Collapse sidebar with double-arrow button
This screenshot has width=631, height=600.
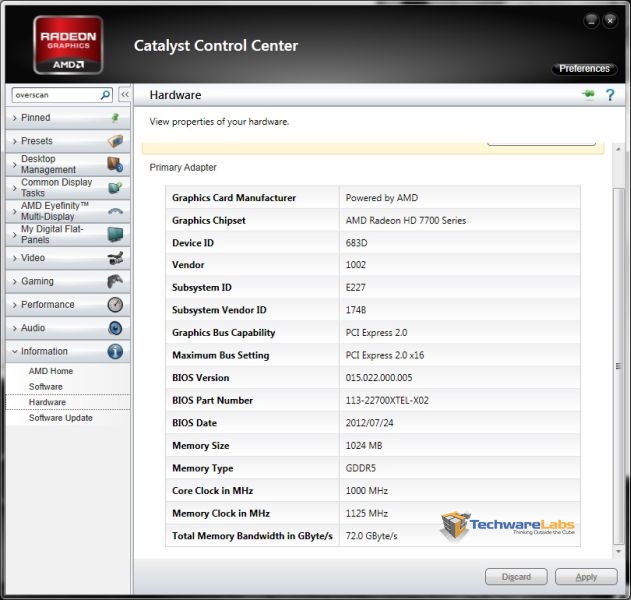pyautogui.click(x=125, y=95)
